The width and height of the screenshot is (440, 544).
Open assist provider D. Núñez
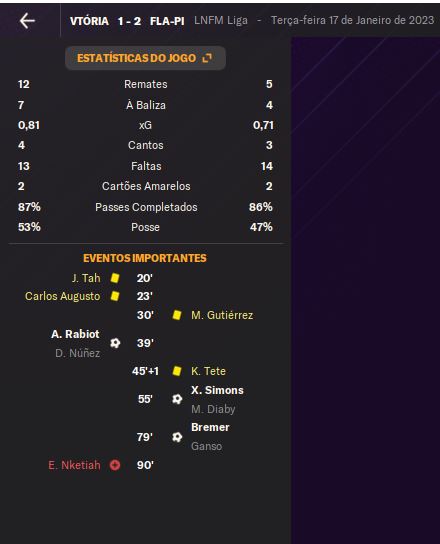78,353
